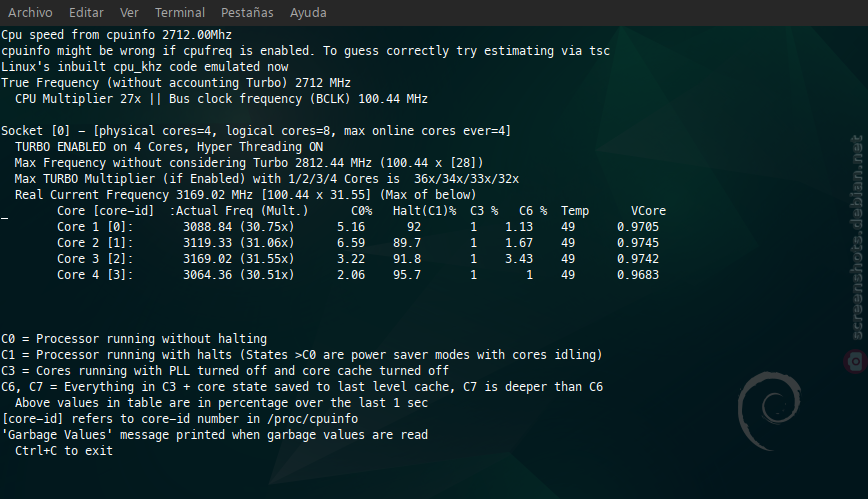Screen dimensions: 868x499
Task: Click the 'Core 3 [2]:' row label
Action: tap(95, 259)
